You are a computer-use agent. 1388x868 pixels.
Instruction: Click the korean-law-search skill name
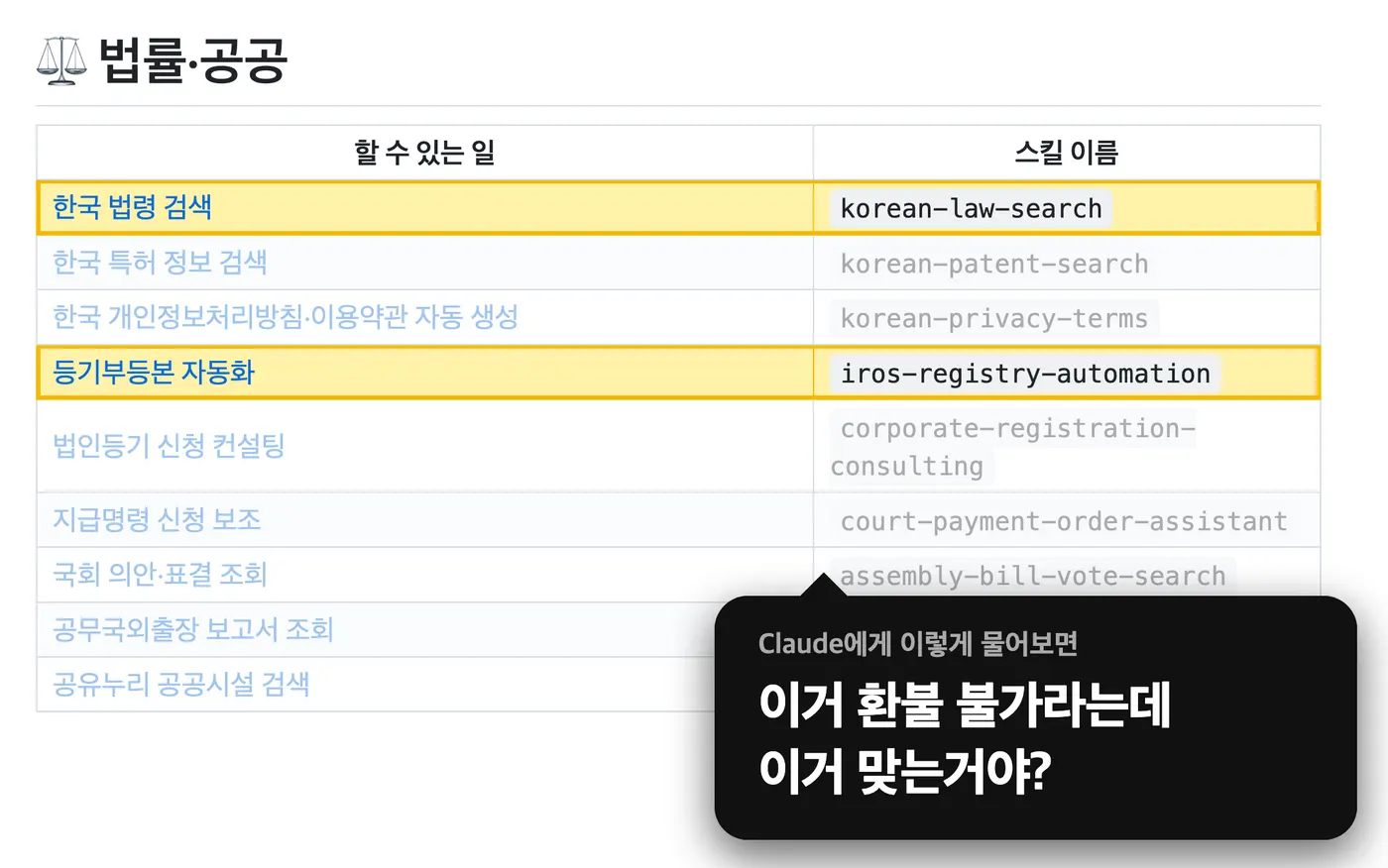tap(972, 209)
